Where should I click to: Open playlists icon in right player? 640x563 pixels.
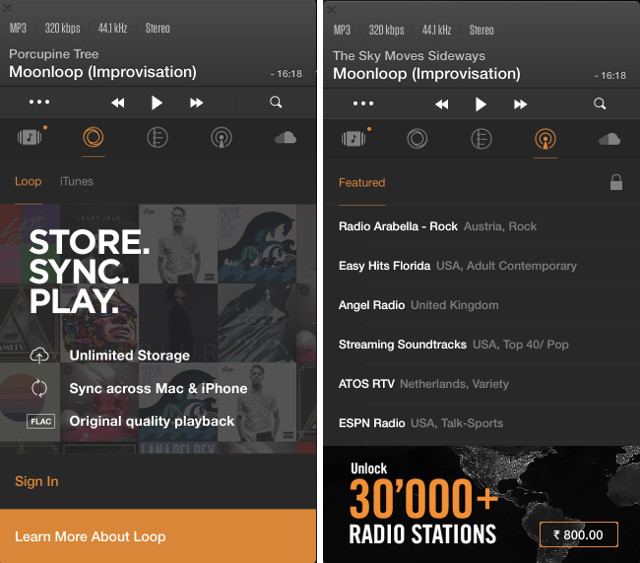[481, 139]
